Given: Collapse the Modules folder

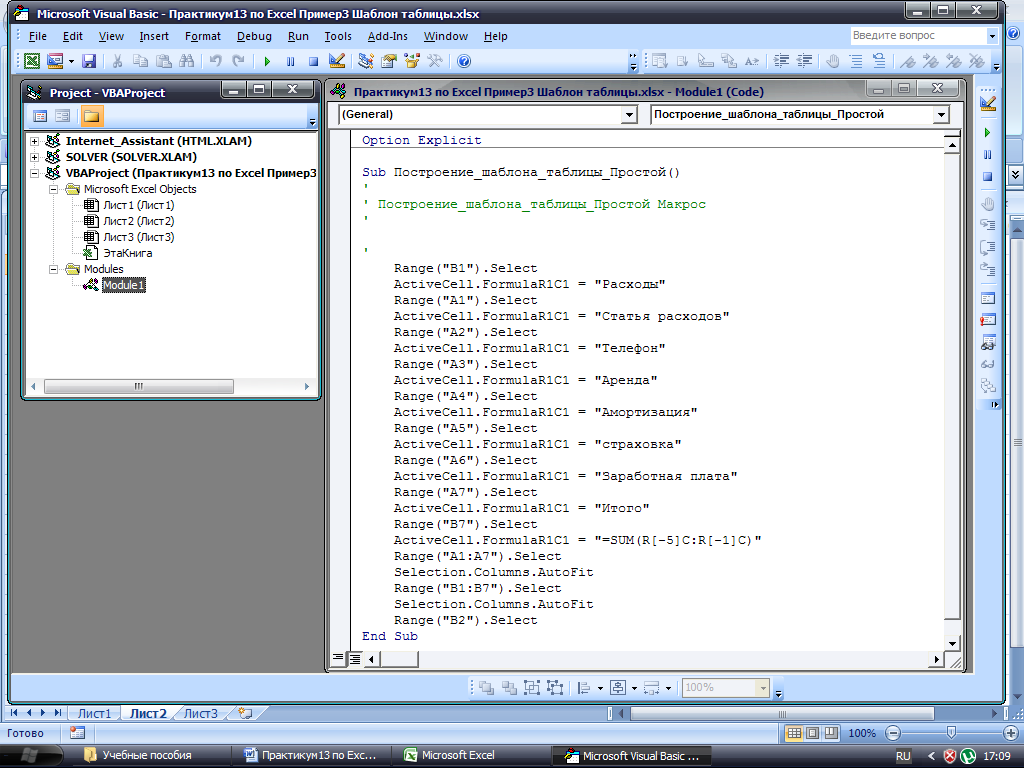Looking at the screenshot, I should (54, 269).
